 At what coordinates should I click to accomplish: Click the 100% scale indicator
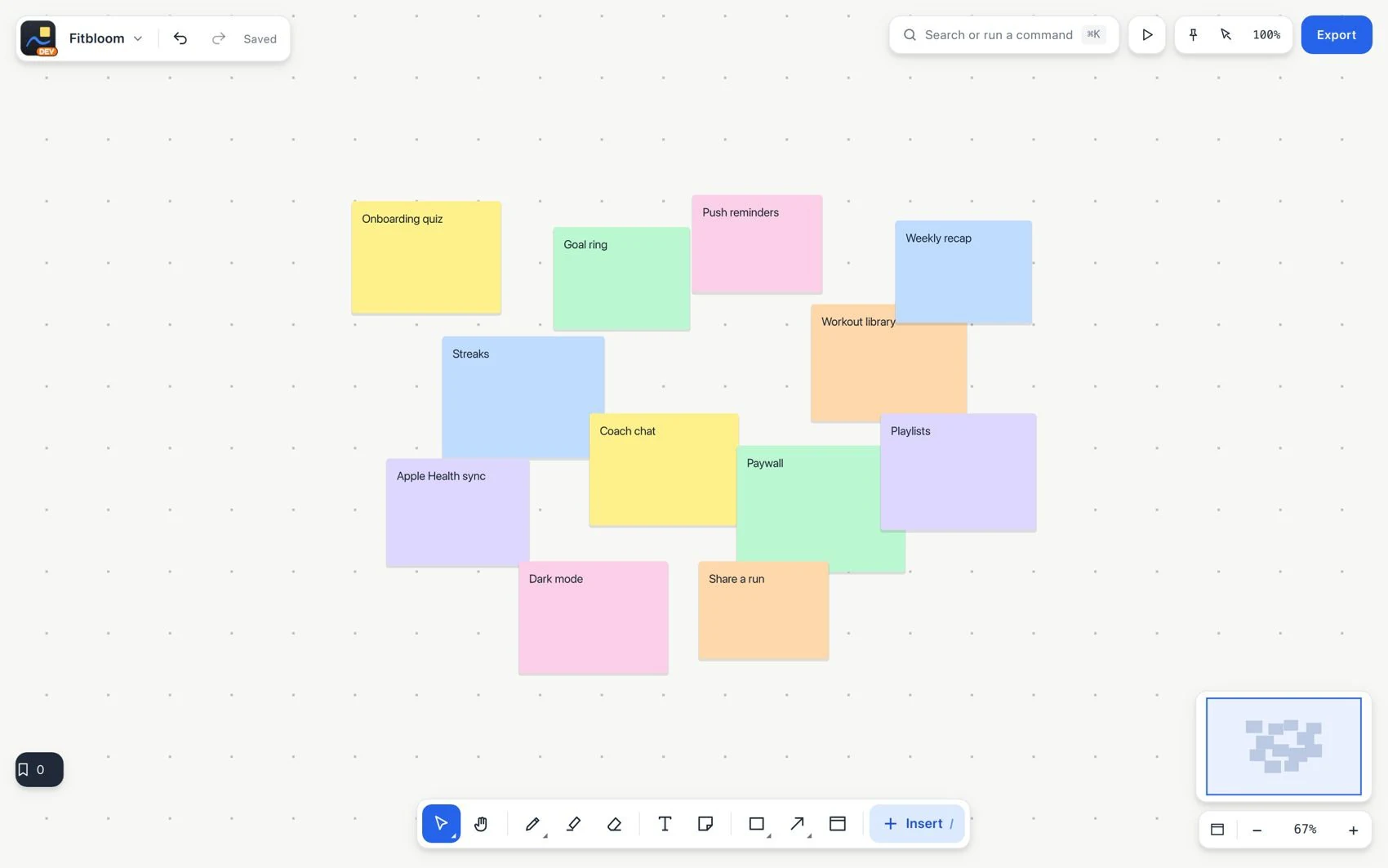tap(1266, 35)
